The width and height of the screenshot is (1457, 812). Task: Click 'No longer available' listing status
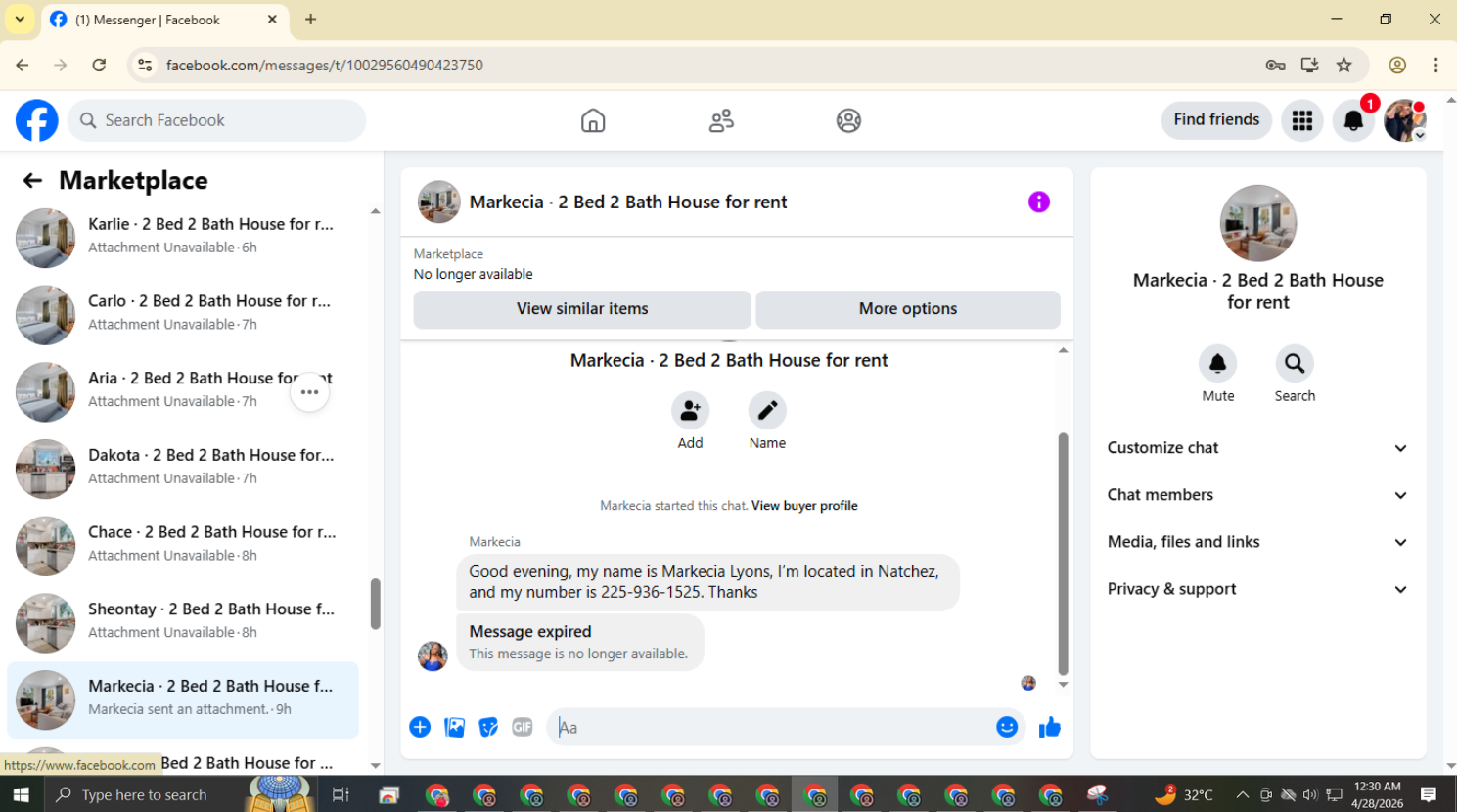474,274
